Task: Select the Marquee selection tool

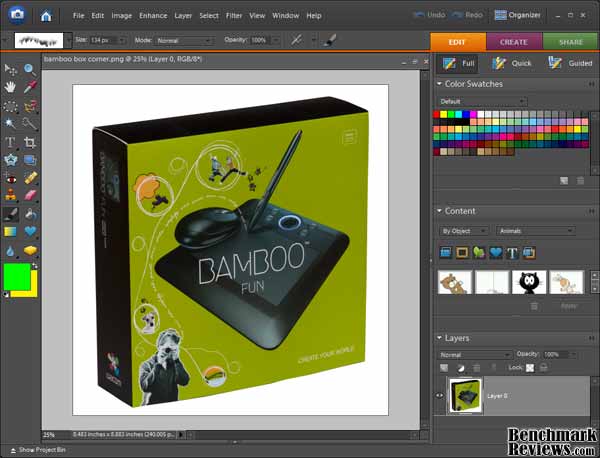Action: pos(10,106)
